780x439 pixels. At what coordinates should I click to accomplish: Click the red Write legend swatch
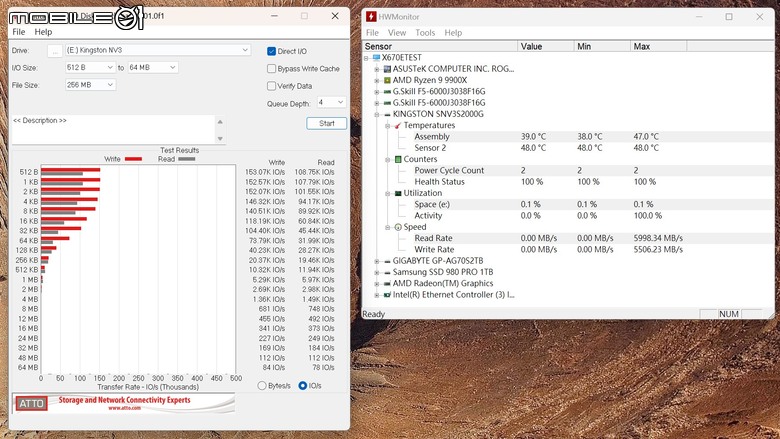pos(133,159)
